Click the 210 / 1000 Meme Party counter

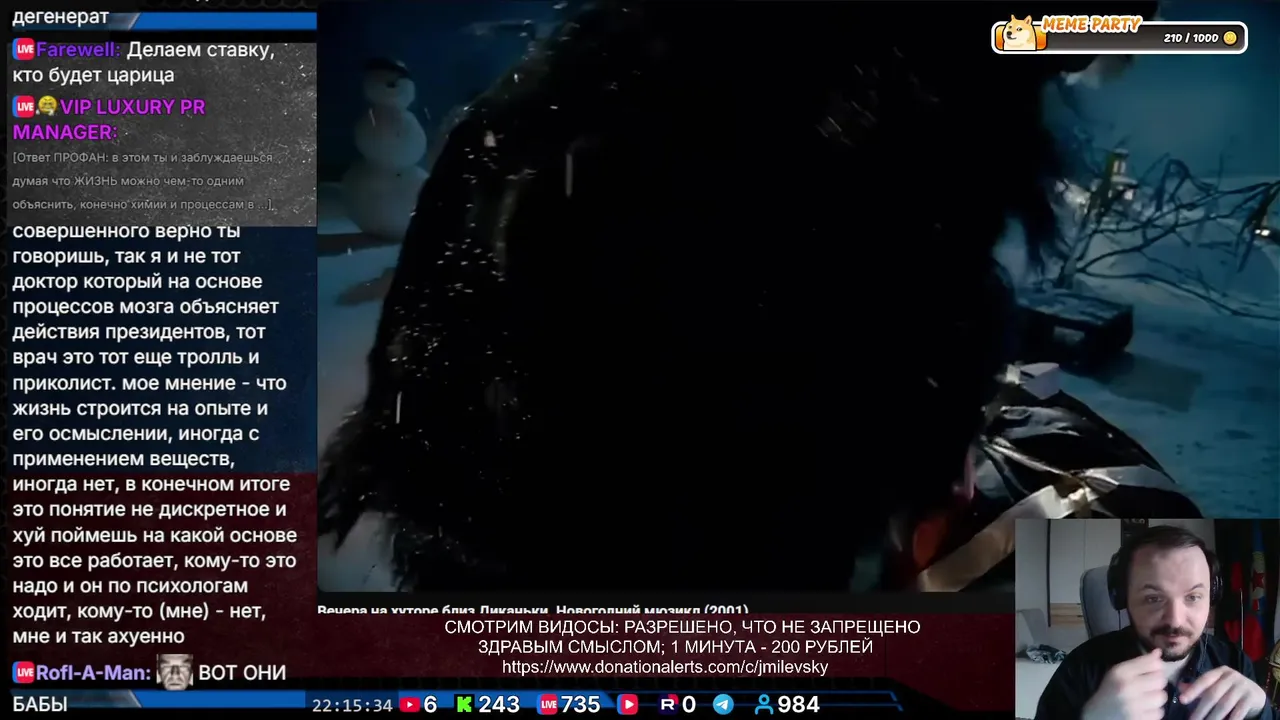pos(1191,38)
